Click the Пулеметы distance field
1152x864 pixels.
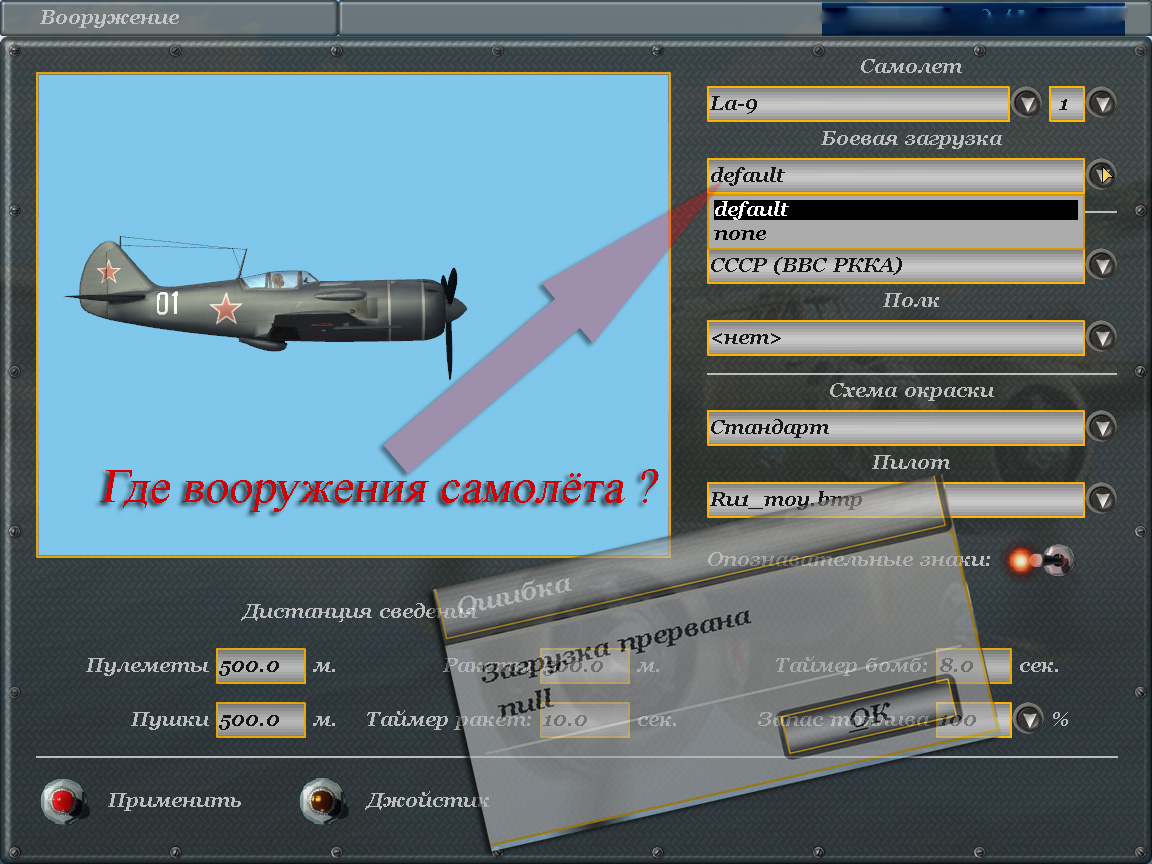pyautogui.click(x=261, y=666)
